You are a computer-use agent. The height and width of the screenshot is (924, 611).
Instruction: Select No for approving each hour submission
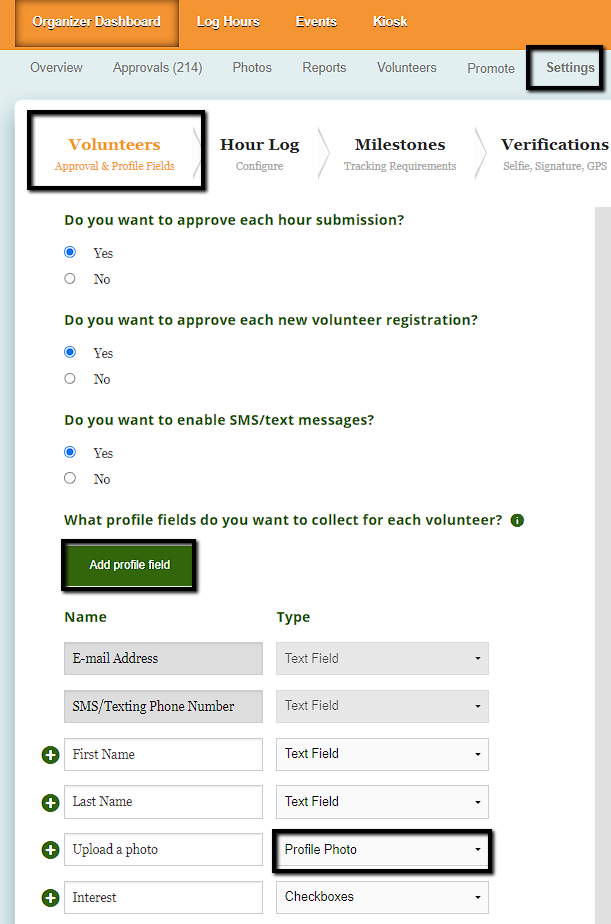click(x=70, y=278)
